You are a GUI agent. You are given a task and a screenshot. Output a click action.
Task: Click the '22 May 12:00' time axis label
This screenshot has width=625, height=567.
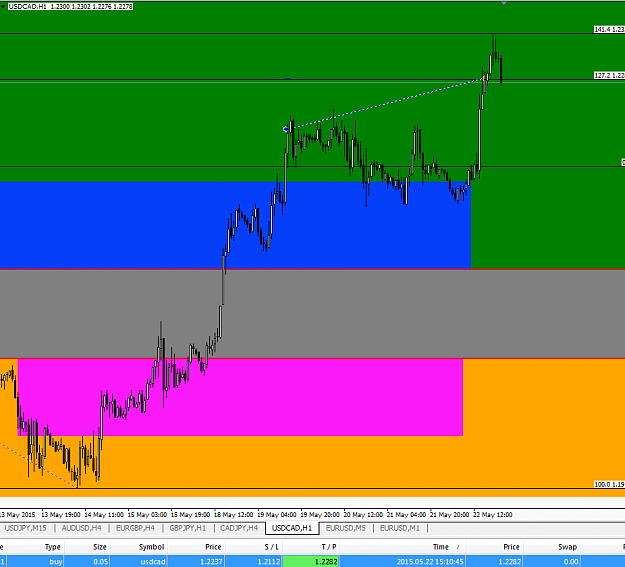tap(493, 515)
